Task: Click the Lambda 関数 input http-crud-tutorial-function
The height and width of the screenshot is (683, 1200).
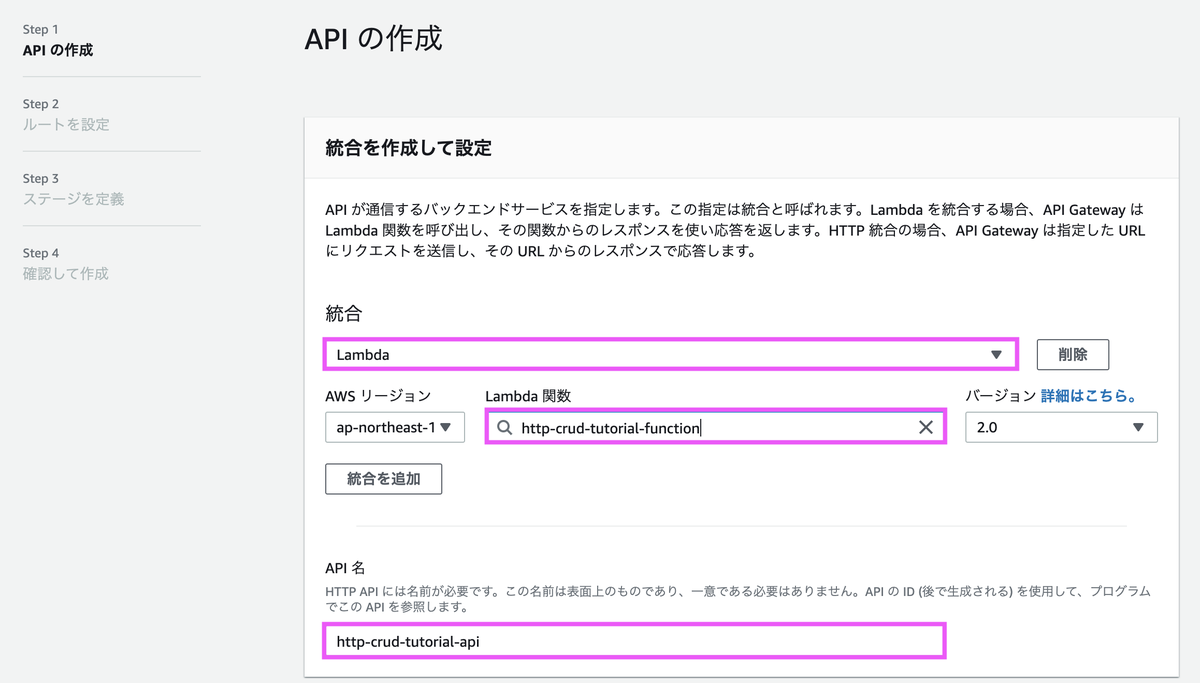Action: point(715,427)
